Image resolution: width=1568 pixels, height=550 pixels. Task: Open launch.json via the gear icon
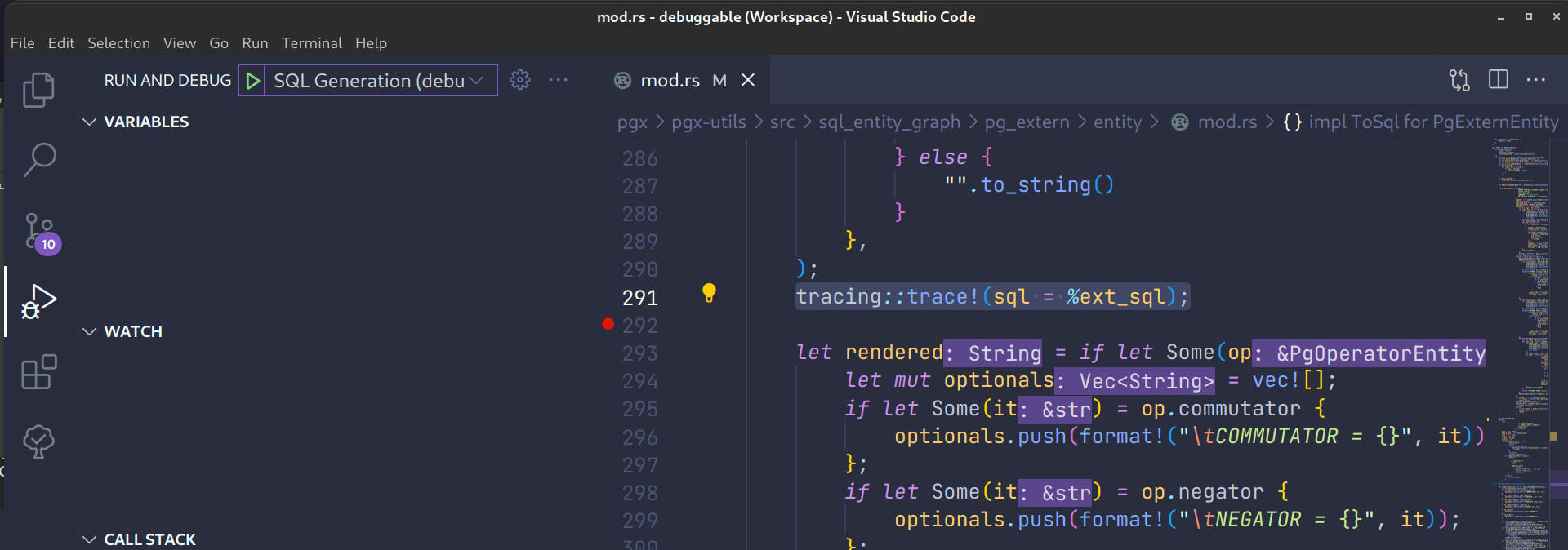point(520,80)
